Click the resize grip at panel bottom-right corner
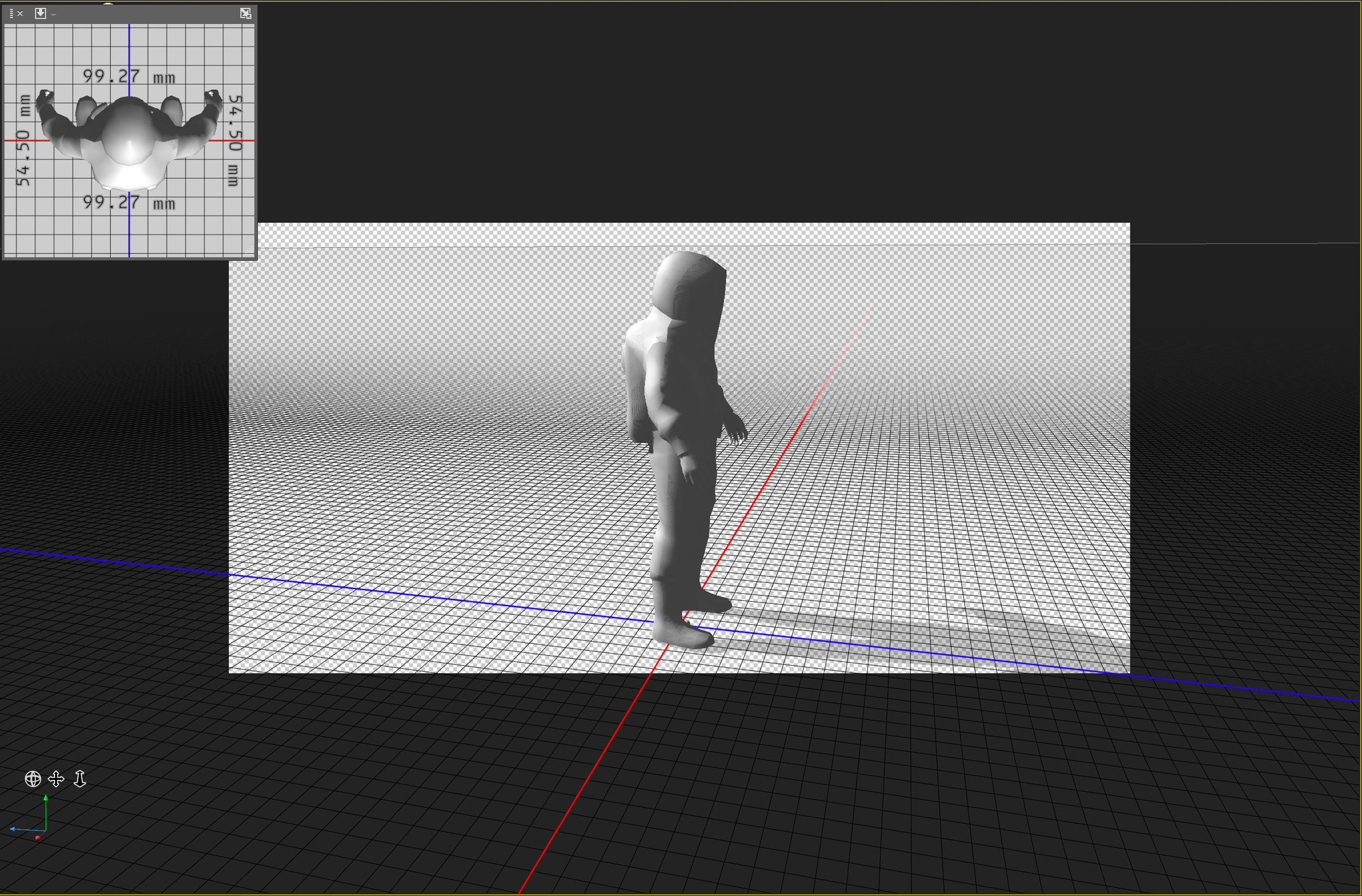Viewport: 1362px width, 896px height. click(x=250, y=251)
